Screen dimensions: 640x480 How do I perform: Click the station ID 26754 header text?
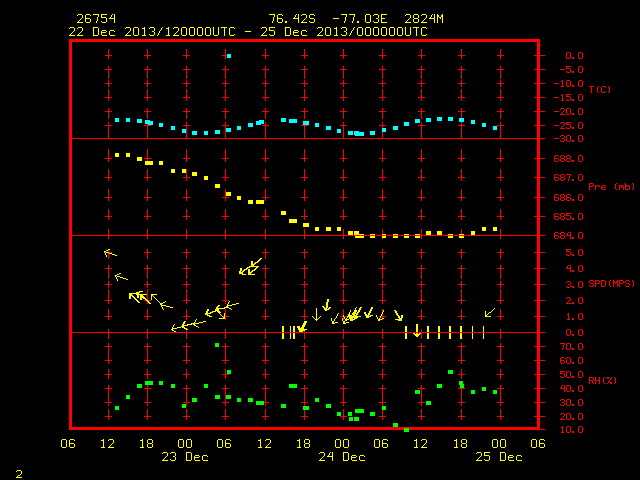tap(96, 19)
